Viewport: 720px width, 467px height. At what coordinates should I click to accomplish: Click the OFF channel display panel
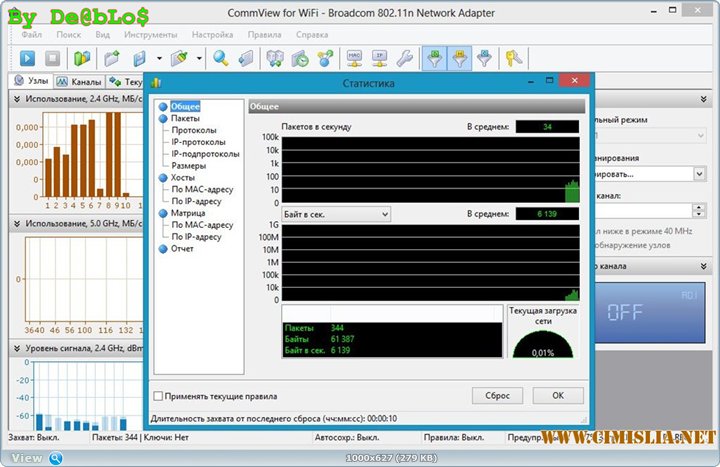point(649,313)
